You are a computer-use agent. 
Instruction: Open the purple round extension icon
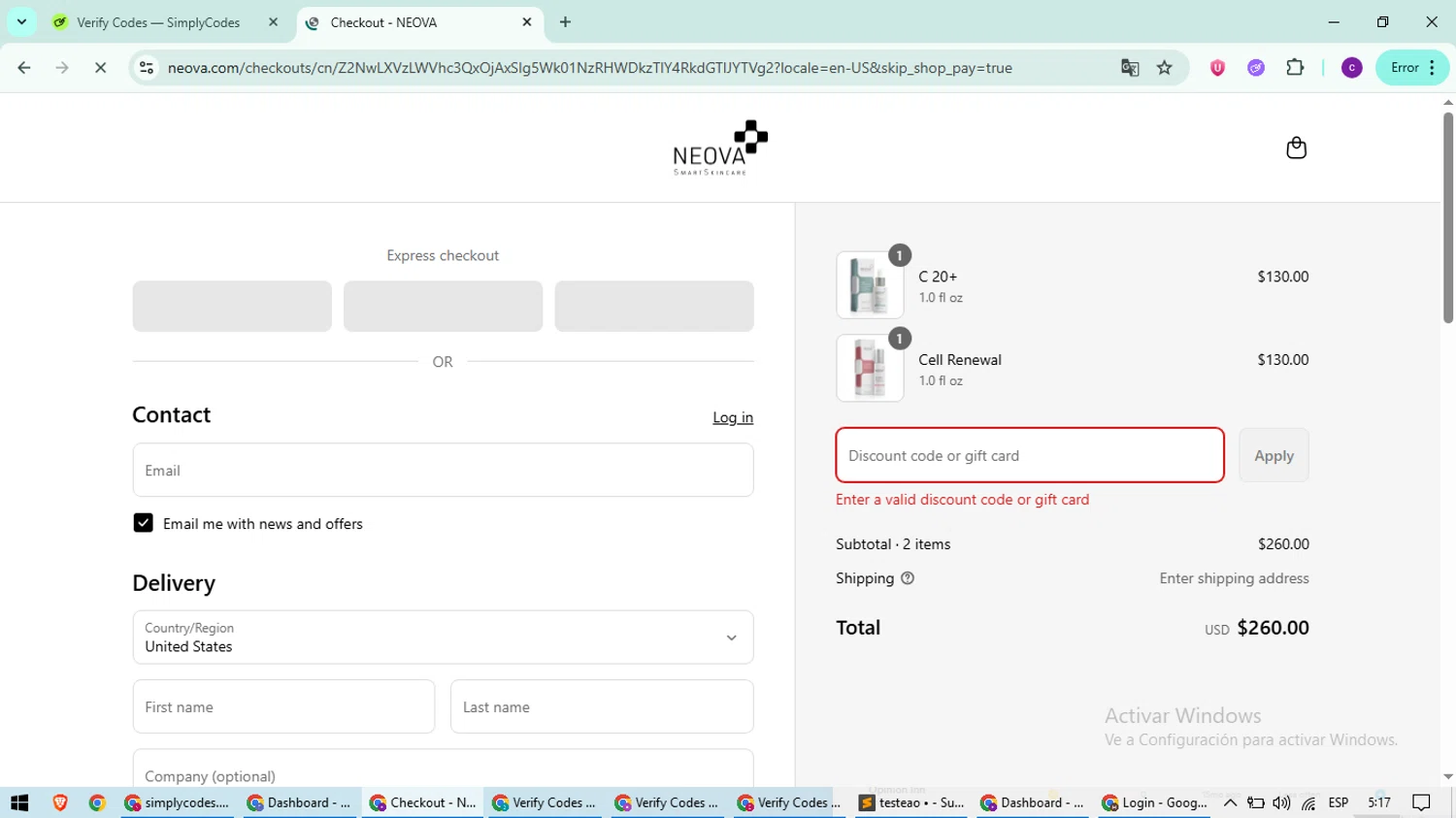coord(1256,68)
